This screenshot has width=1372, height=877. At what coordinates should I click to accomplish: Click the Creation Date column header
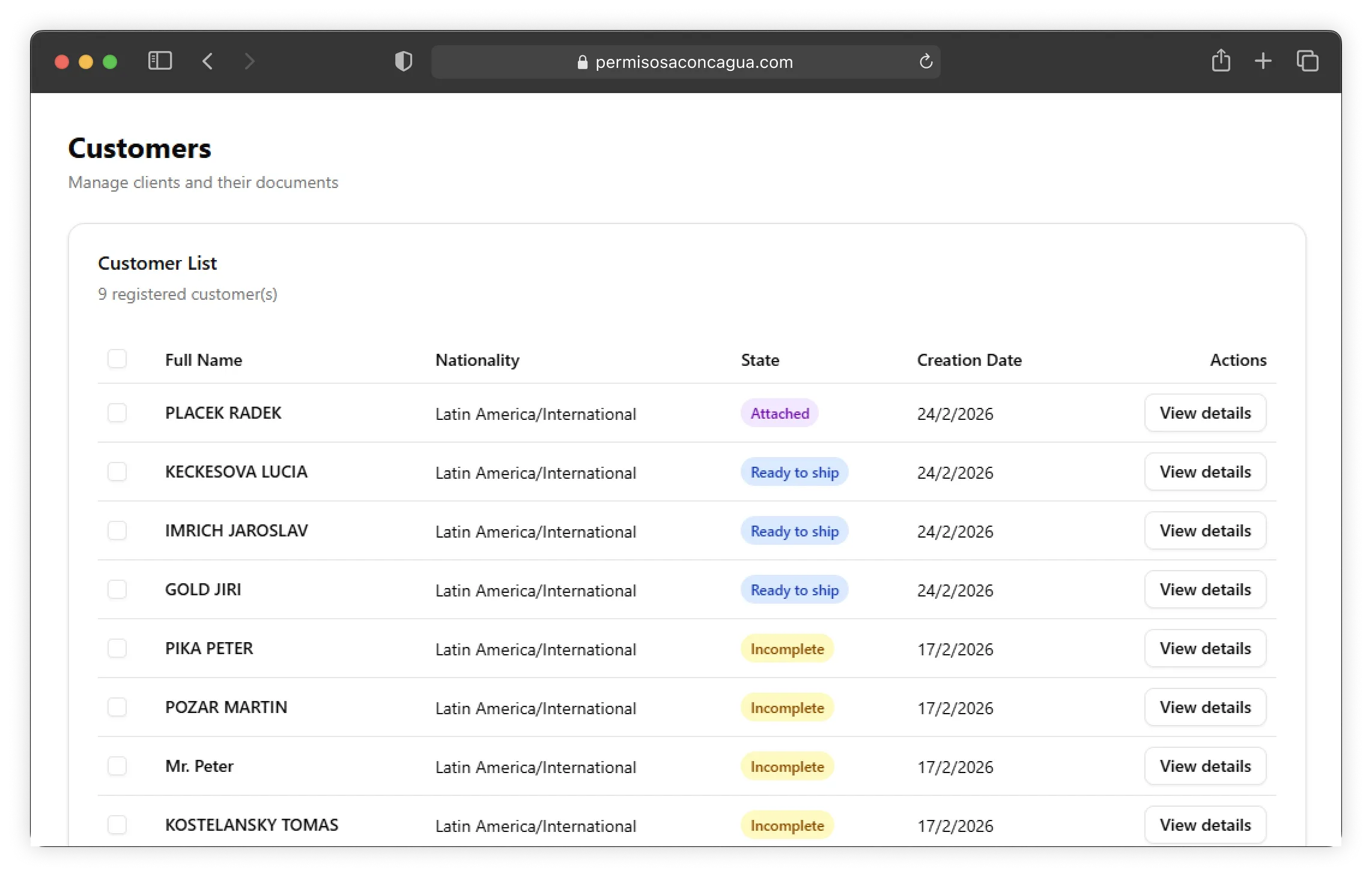[969, 360]
